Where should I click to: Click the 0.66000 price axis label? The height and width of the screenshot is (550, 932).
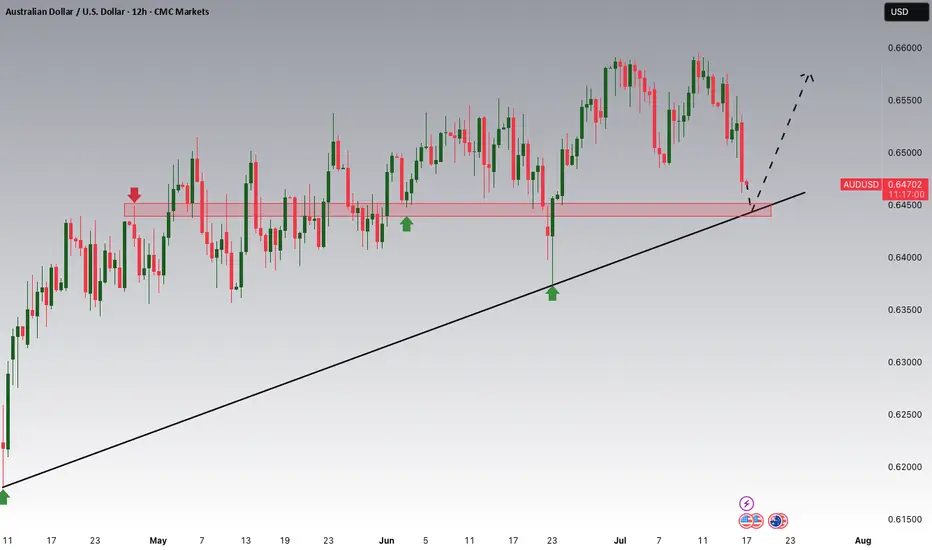tap(905, 48)
